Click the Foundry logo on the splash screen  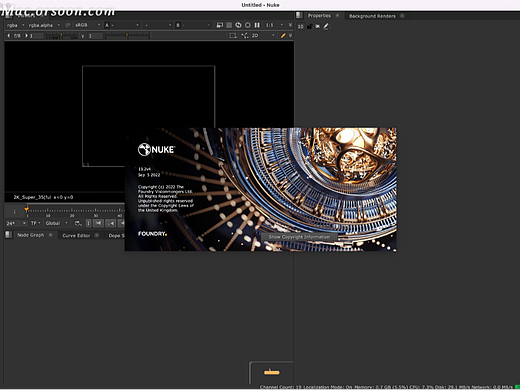(x=152, y=234)
